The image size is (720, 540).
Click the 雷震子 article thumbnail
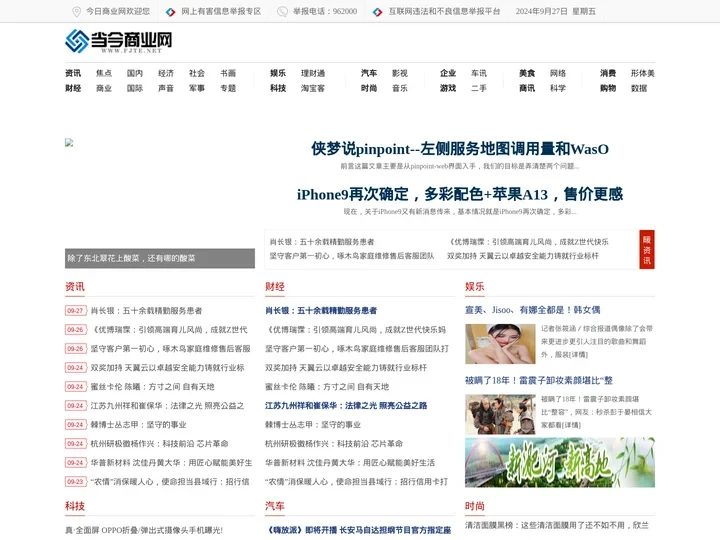pyautogui.click(x=500, y=414)
